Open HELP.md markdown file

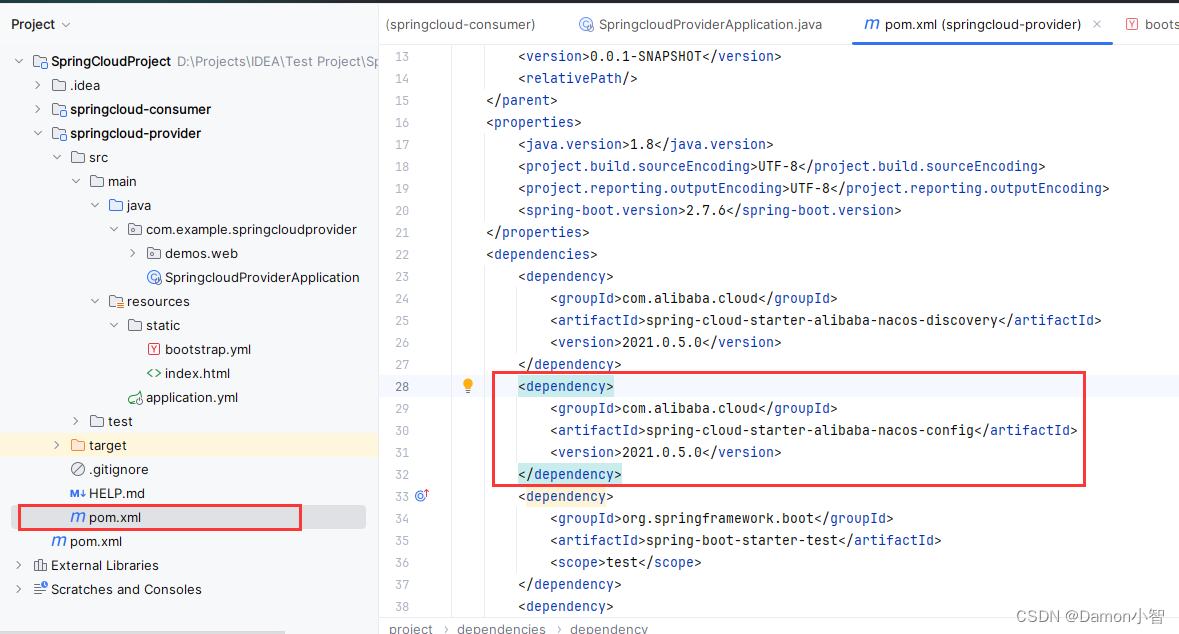116,493
